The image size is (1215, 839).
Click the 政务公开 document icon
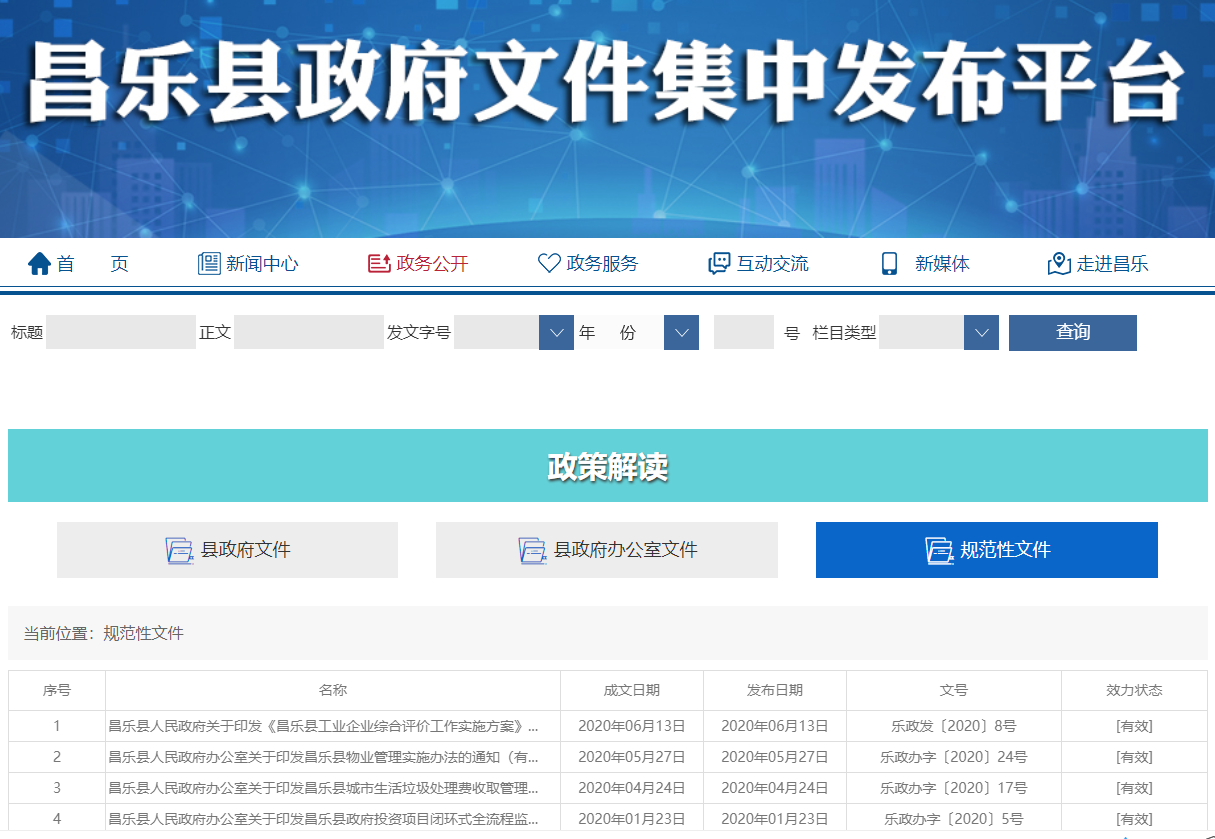[x=379, y=264]
